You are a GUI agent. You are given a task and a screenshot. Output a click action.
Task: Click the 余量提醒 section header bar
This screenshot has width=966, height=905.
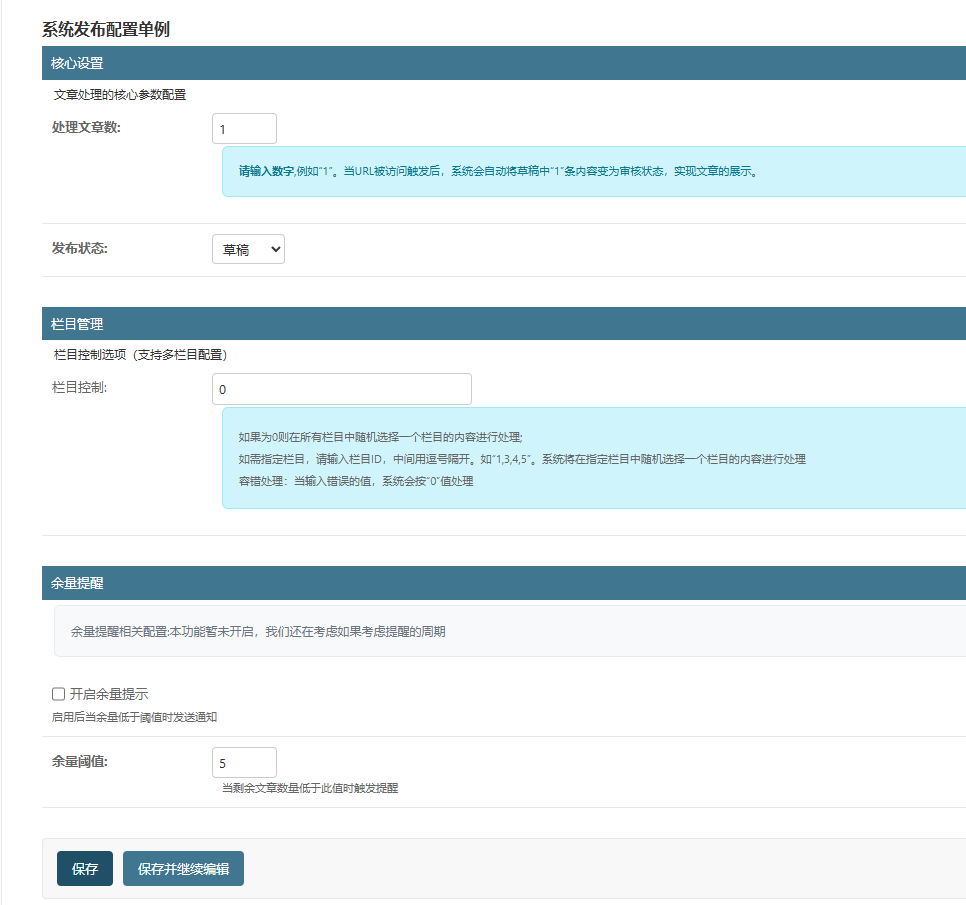pyautogui.click(x=77, y=583)
